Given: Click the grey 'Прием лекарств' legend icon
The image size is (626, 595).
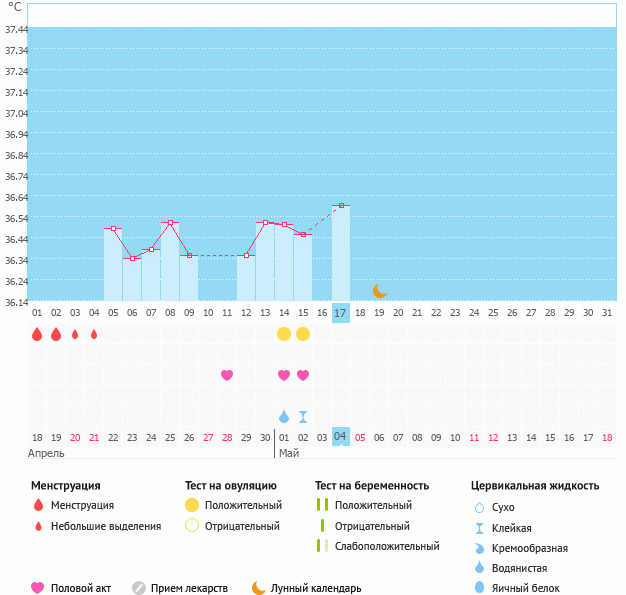Looking at the screenshot, I should (x=139, y=588).
